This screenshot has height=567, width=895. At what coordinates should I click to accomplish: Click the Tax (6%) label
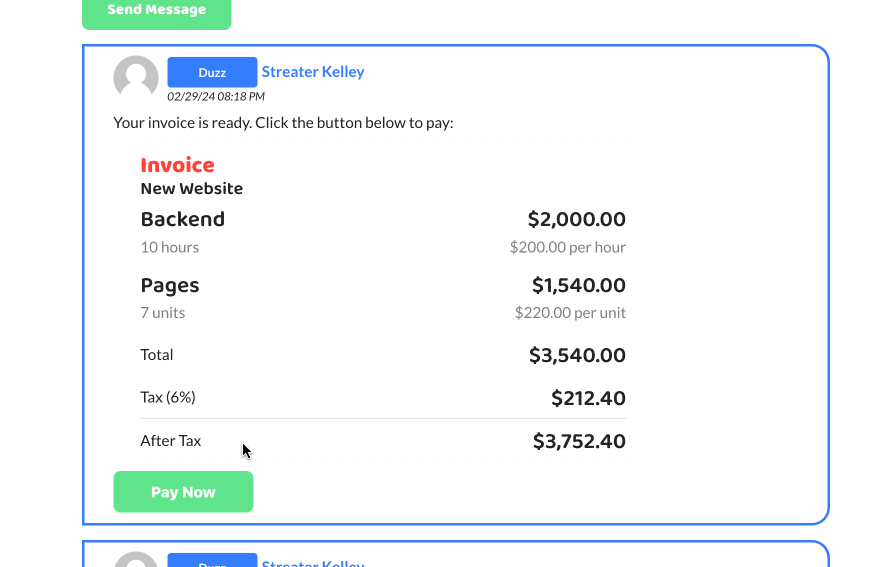pyautogui.click(x=168, y=397)
